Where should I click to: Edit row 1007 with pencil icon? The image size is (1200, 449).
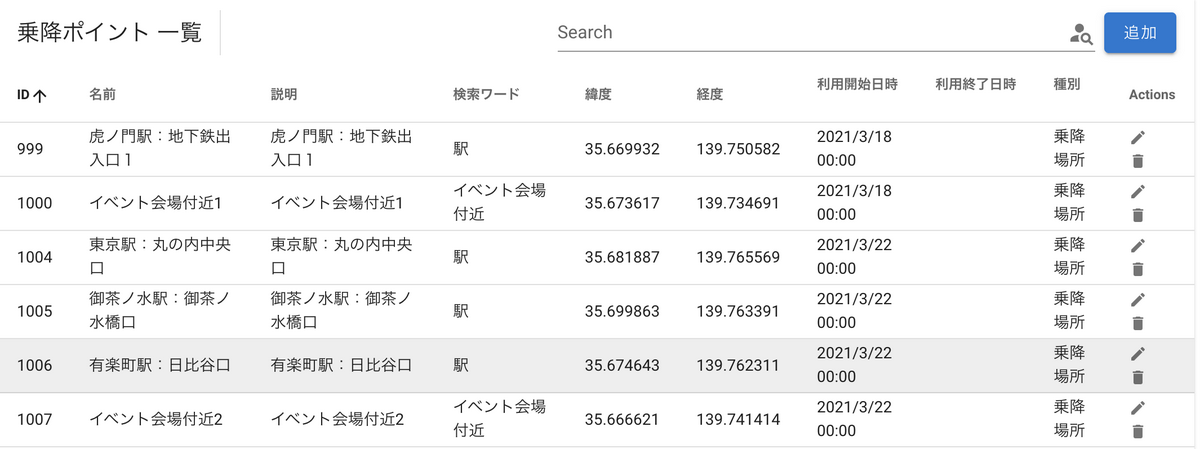(1137, 407)
